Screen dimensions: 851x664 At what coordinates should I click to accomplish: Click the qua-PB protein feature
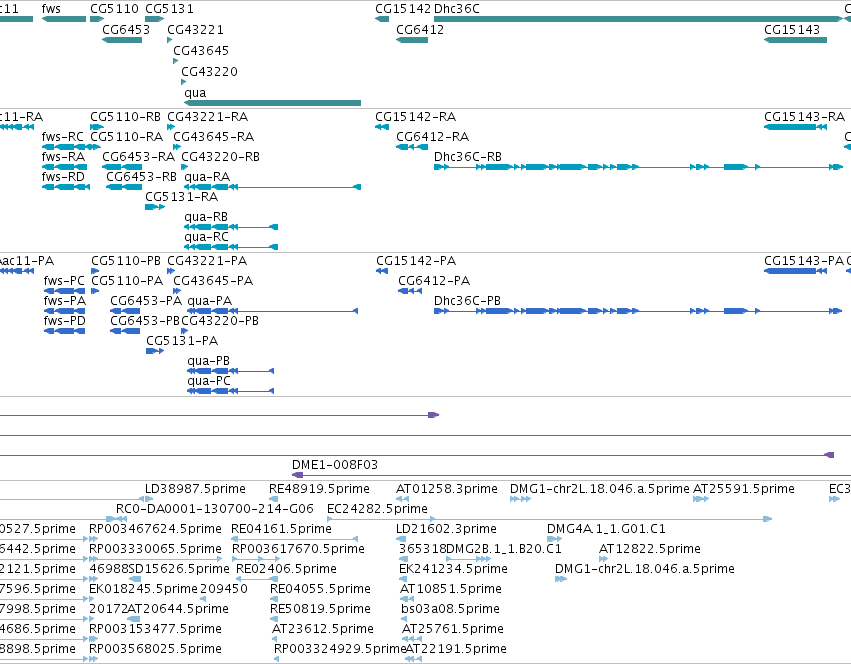[231, 371]
